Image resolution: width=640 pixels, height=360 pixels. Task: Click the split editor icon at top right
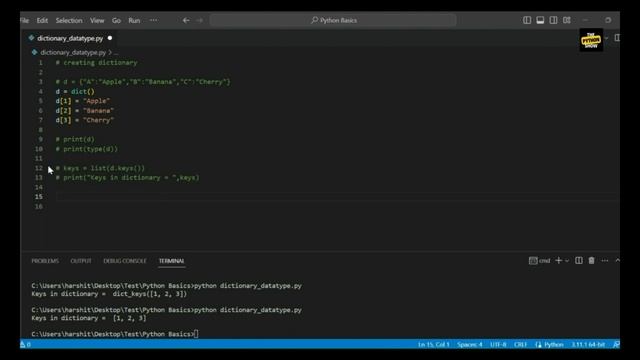click(617, 38)
